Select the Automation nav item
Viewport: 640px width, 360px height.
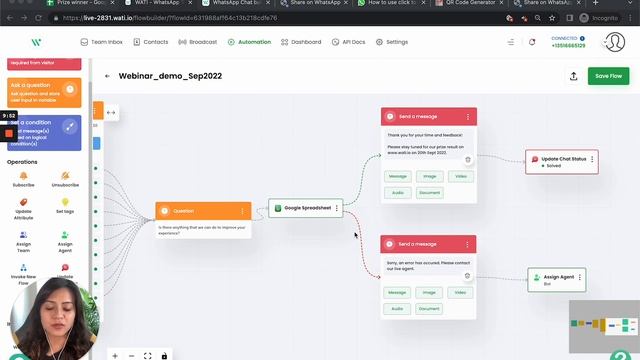coord(249,42)
